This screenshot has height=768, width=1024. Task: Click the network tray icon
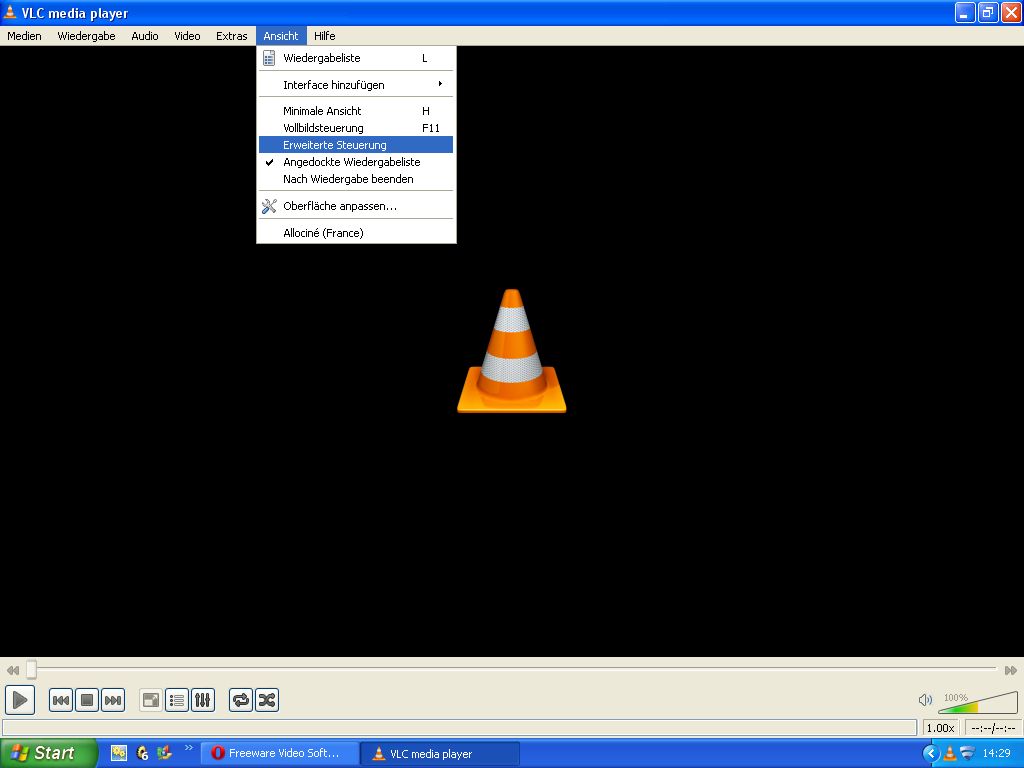point(967,753)
